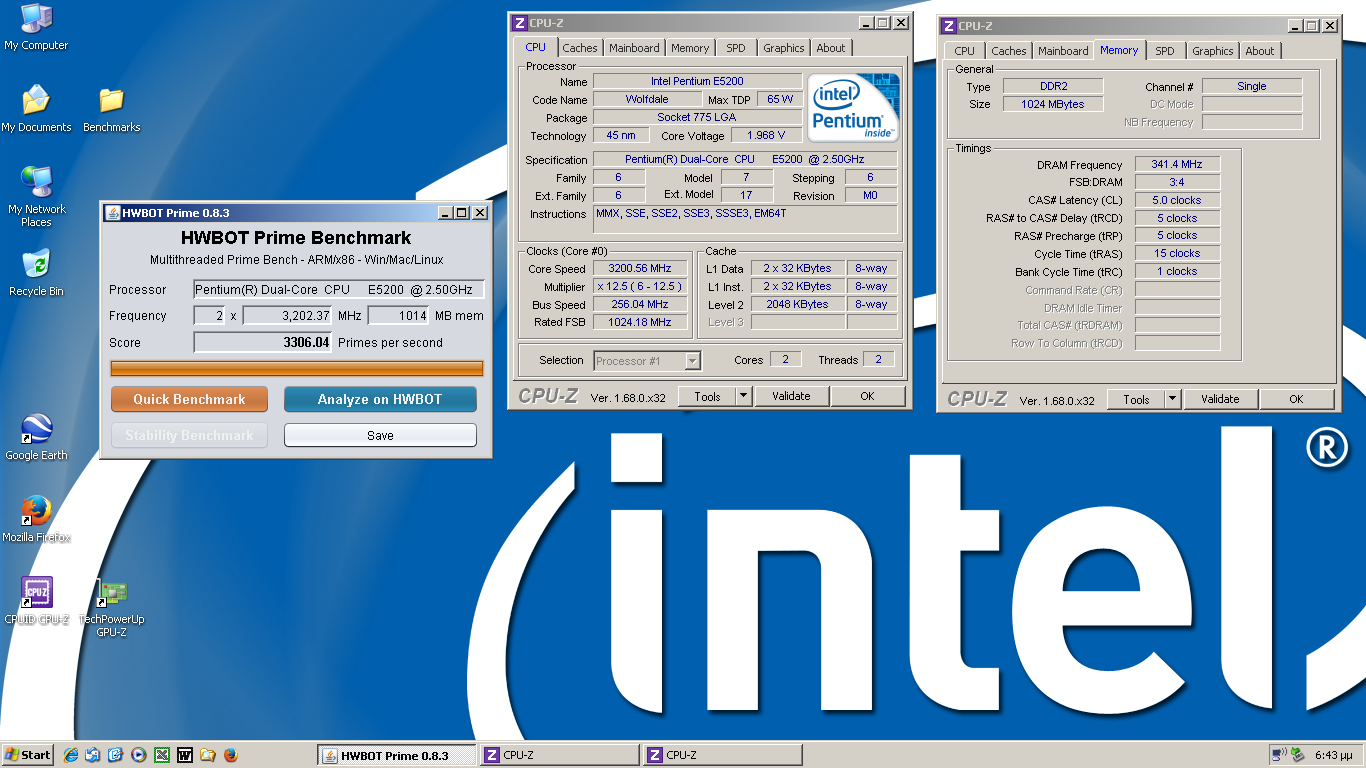
Task: Click the wireless network tray icon
Action: pos(1279,755)
